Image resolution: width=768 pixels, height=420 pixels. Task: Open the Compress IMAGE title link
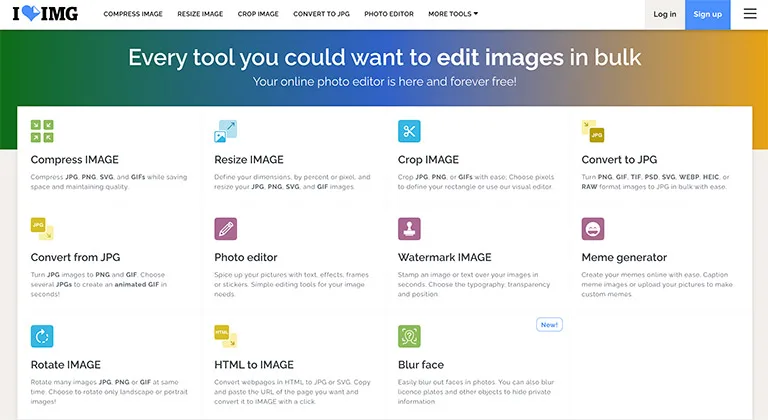[74, 160]
